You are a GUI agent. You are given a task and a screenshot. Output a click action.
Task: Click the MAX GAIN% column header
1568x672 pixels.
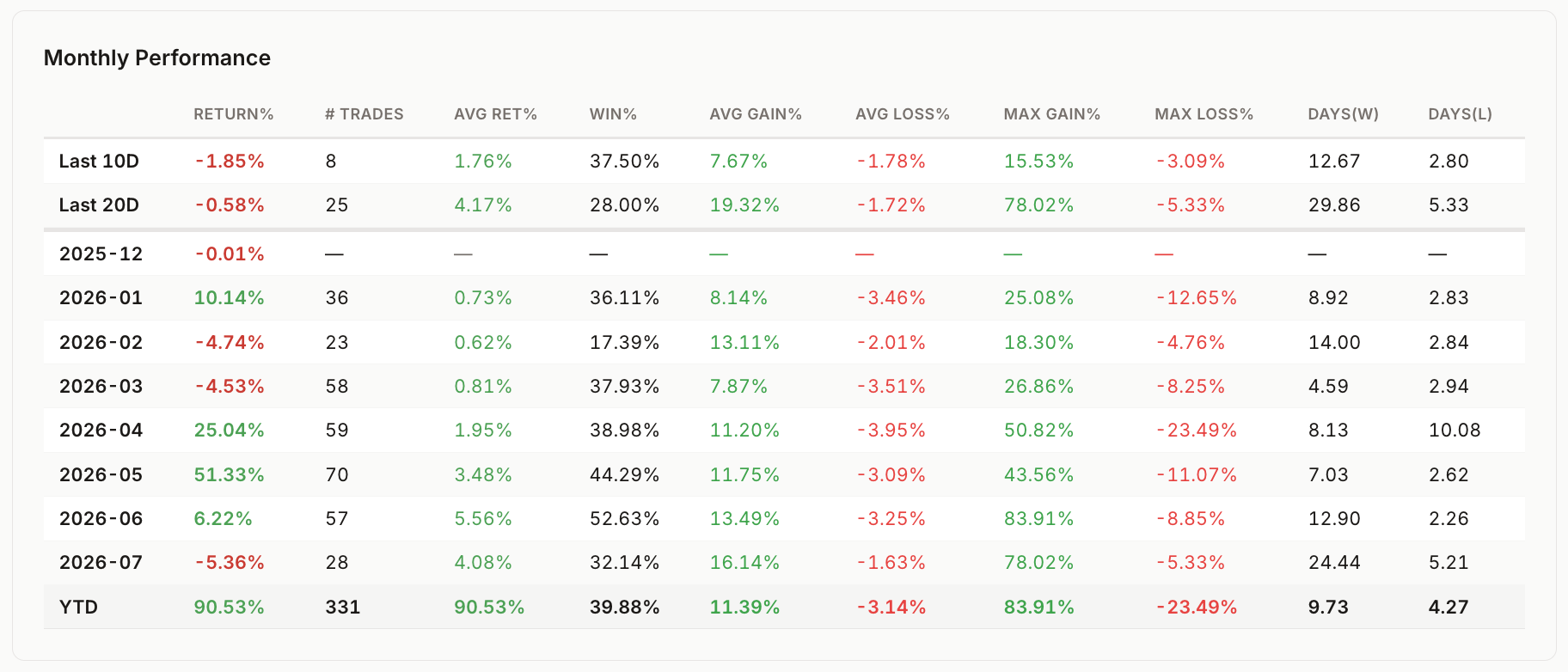point(1052,114)
